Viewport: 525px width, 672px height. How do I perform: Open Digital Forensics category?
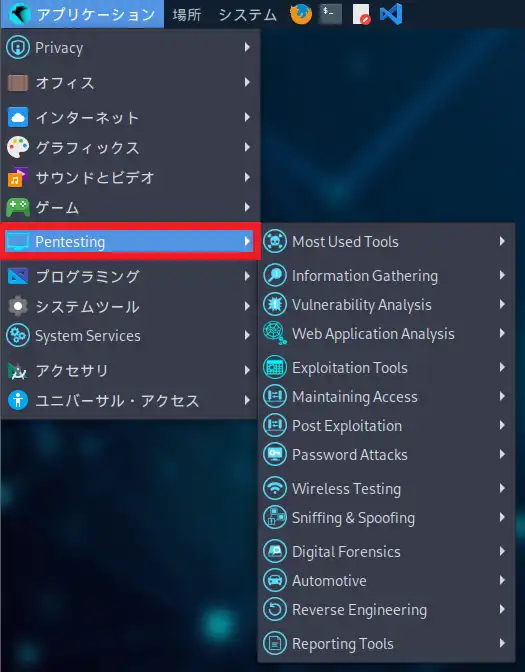coord(385,551)
